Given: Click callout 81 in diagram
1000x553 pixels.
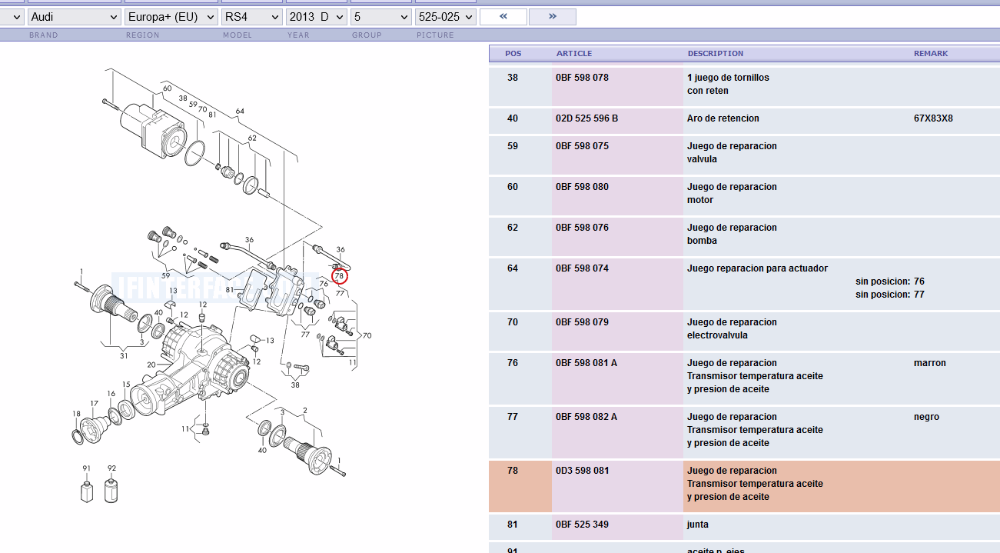Looking at the screenshot, I should (230, 291).
